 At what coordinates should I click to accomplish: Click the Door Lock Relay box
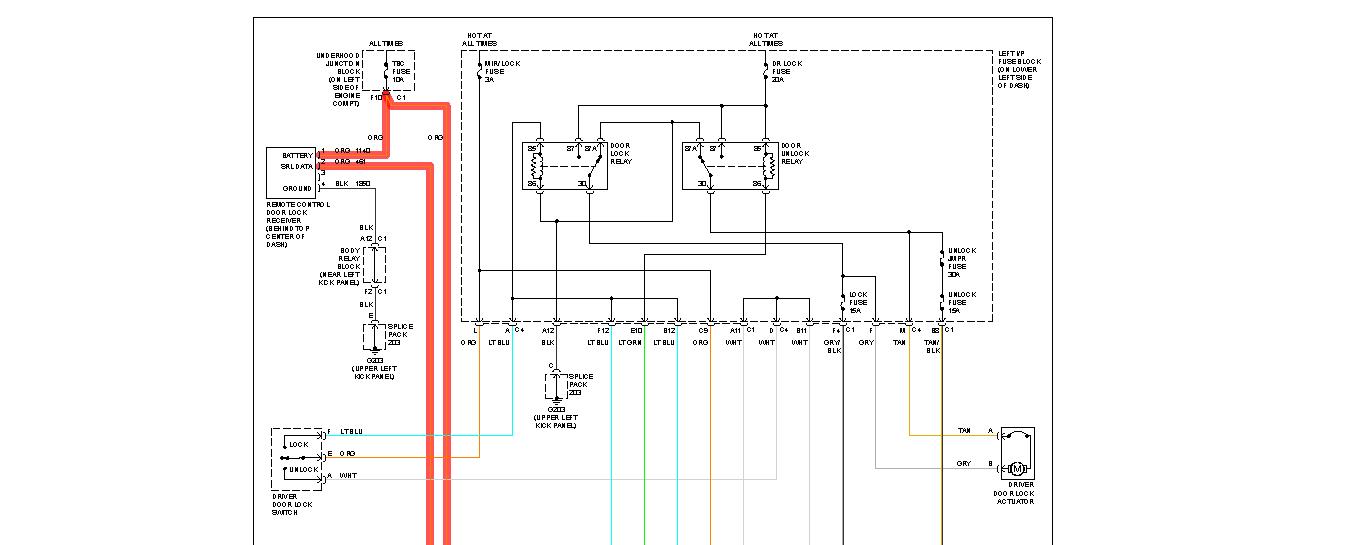[566, 165]
